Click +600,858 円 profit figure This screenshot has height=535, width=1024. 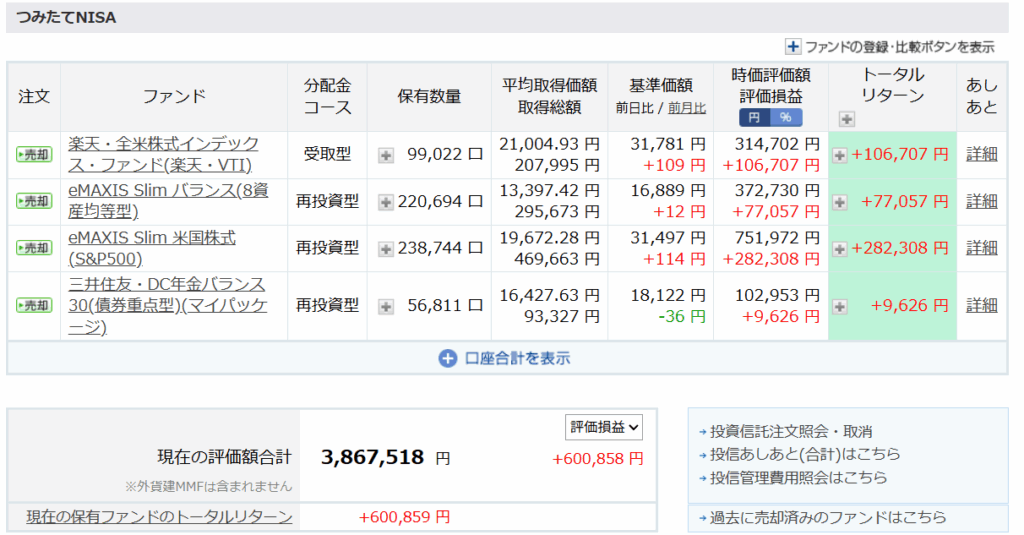point(598,459)
